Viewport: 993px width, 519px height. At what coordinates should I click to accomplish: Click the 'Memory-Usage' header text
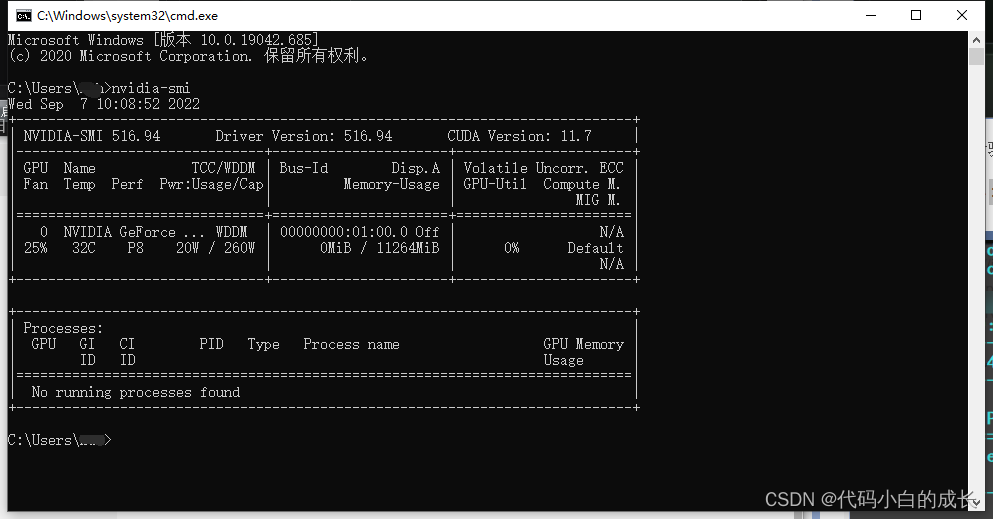(391, 184)
